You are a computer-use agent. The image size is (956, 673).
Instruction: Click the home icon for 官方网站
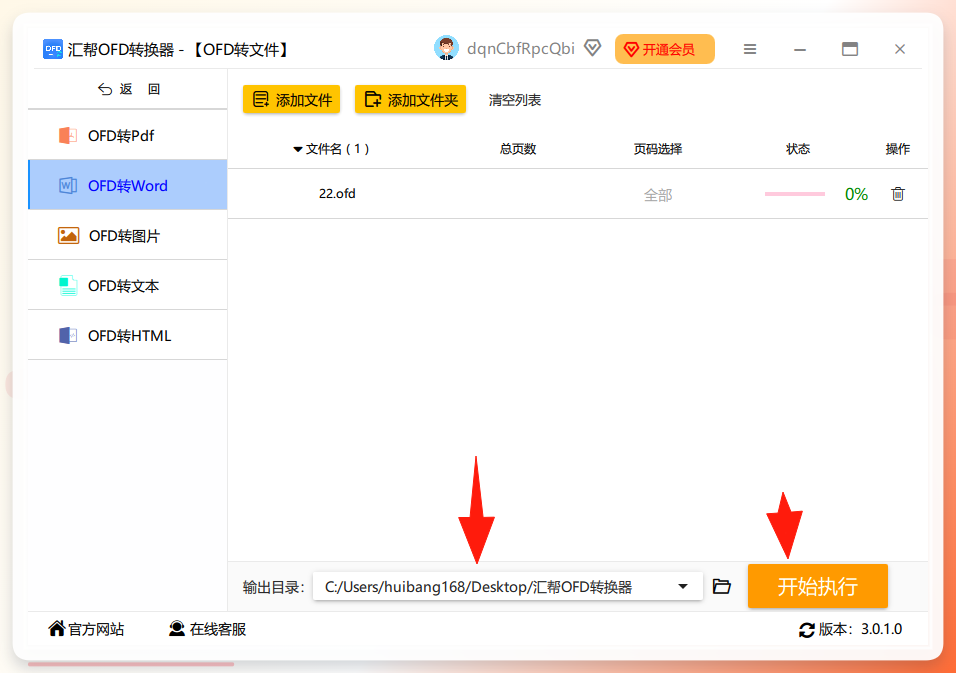click(x=57, y=628)
